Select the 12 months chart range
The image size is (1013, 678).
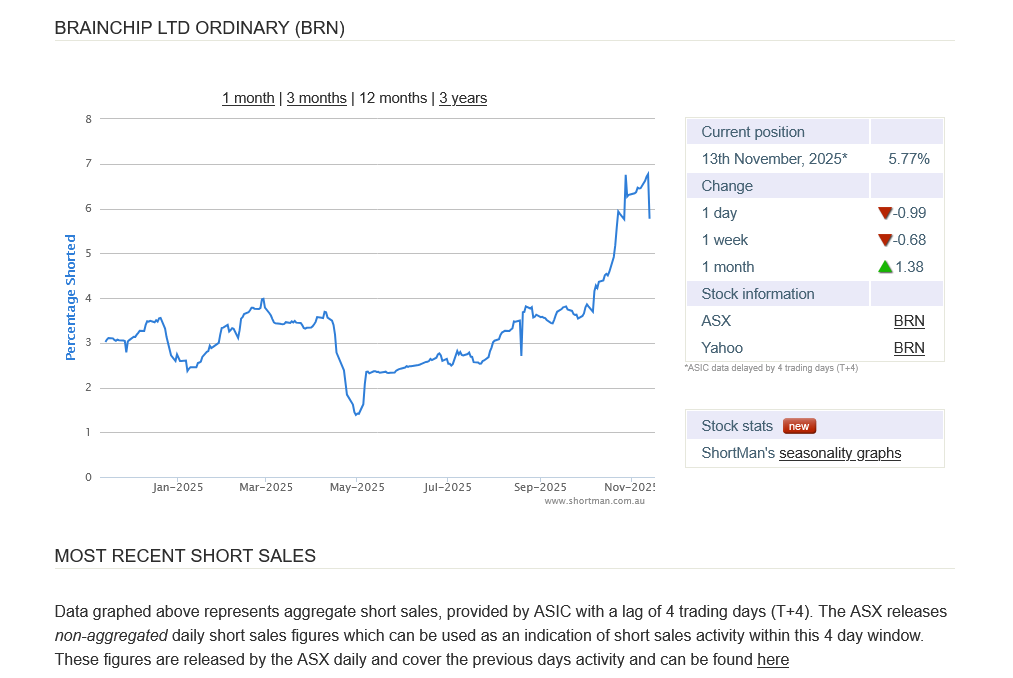393,98
